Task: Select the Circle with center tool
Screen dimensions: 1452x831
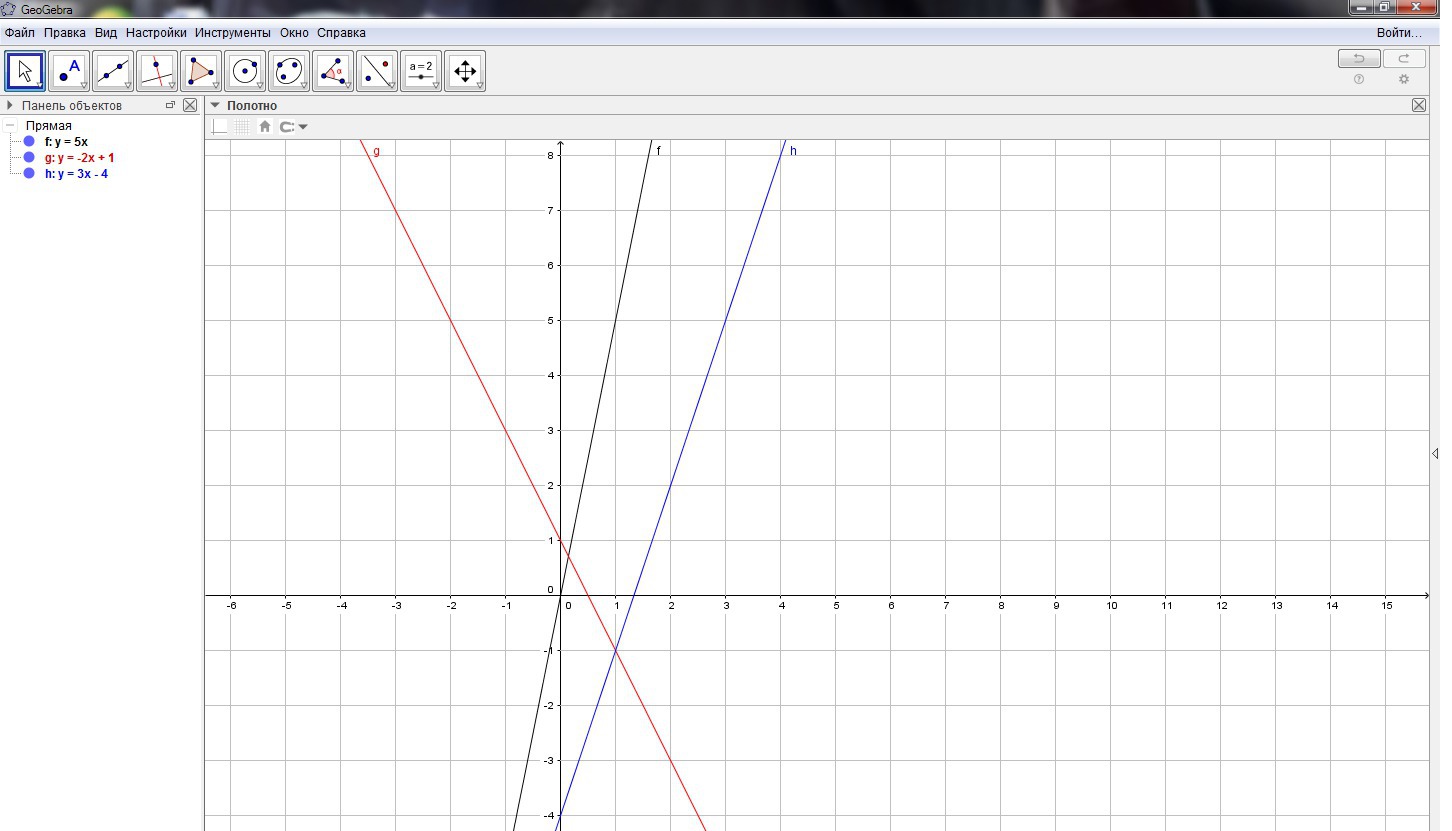Action: (x=245, y=71)
